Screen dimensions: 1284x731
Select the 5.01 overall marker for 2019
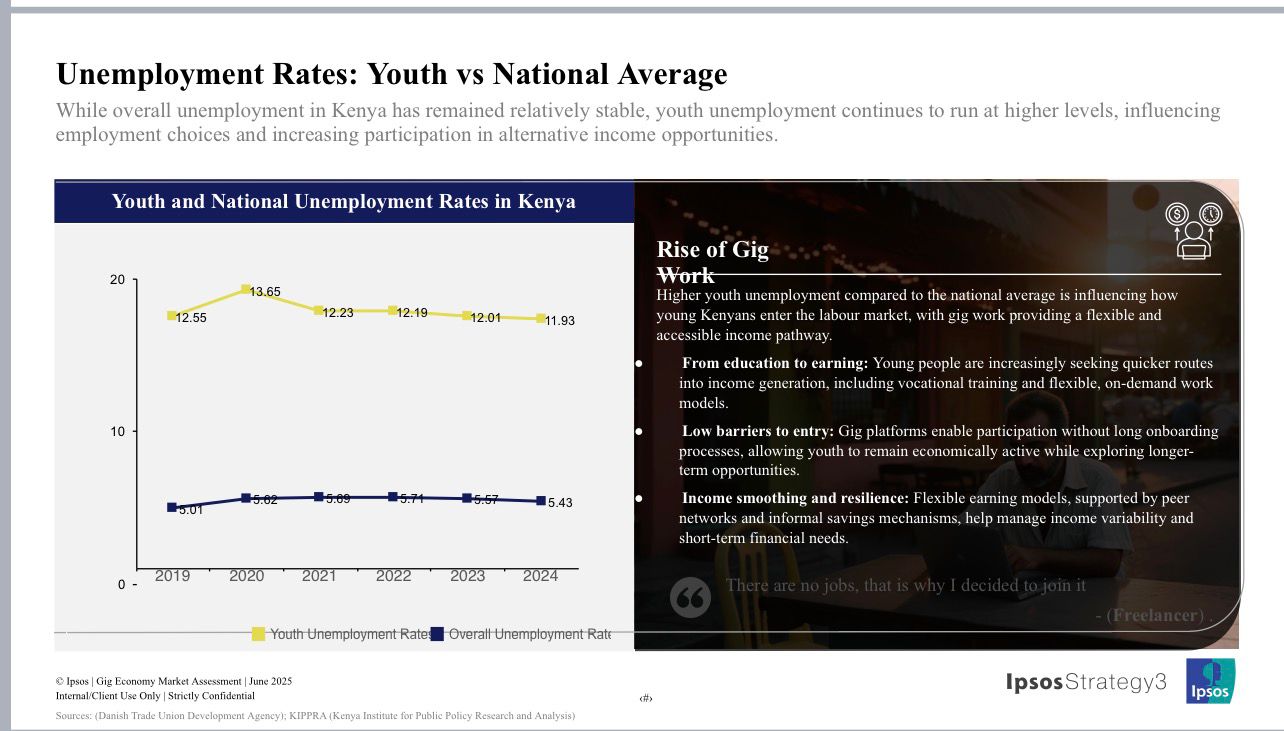[x=172, y=508]
